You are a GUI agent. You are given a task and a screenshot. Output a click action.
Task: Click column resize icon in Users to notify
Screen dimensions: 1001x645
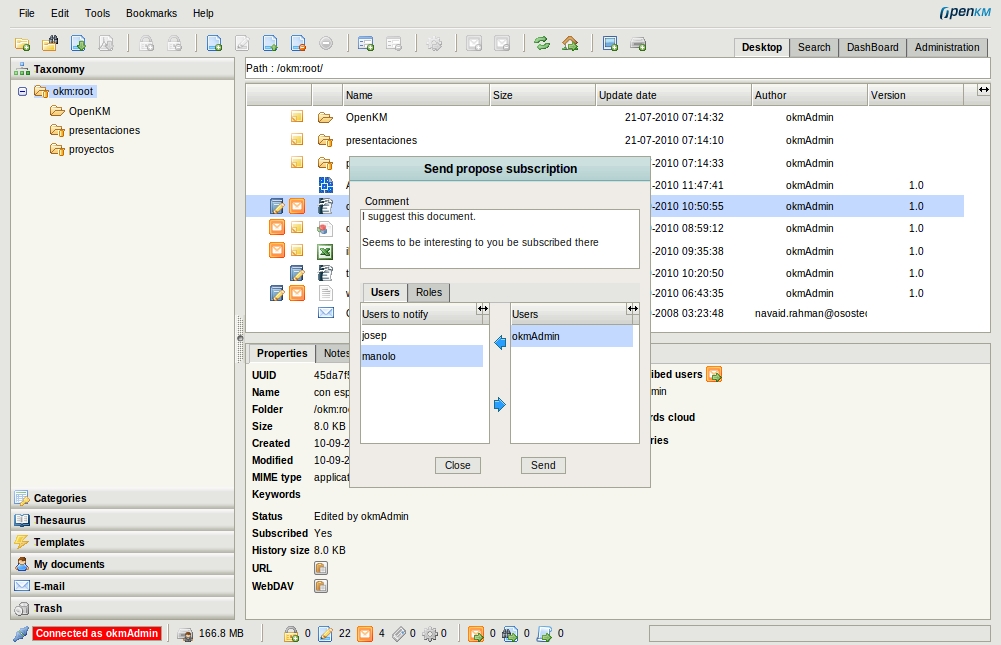[x=483, y=308]
